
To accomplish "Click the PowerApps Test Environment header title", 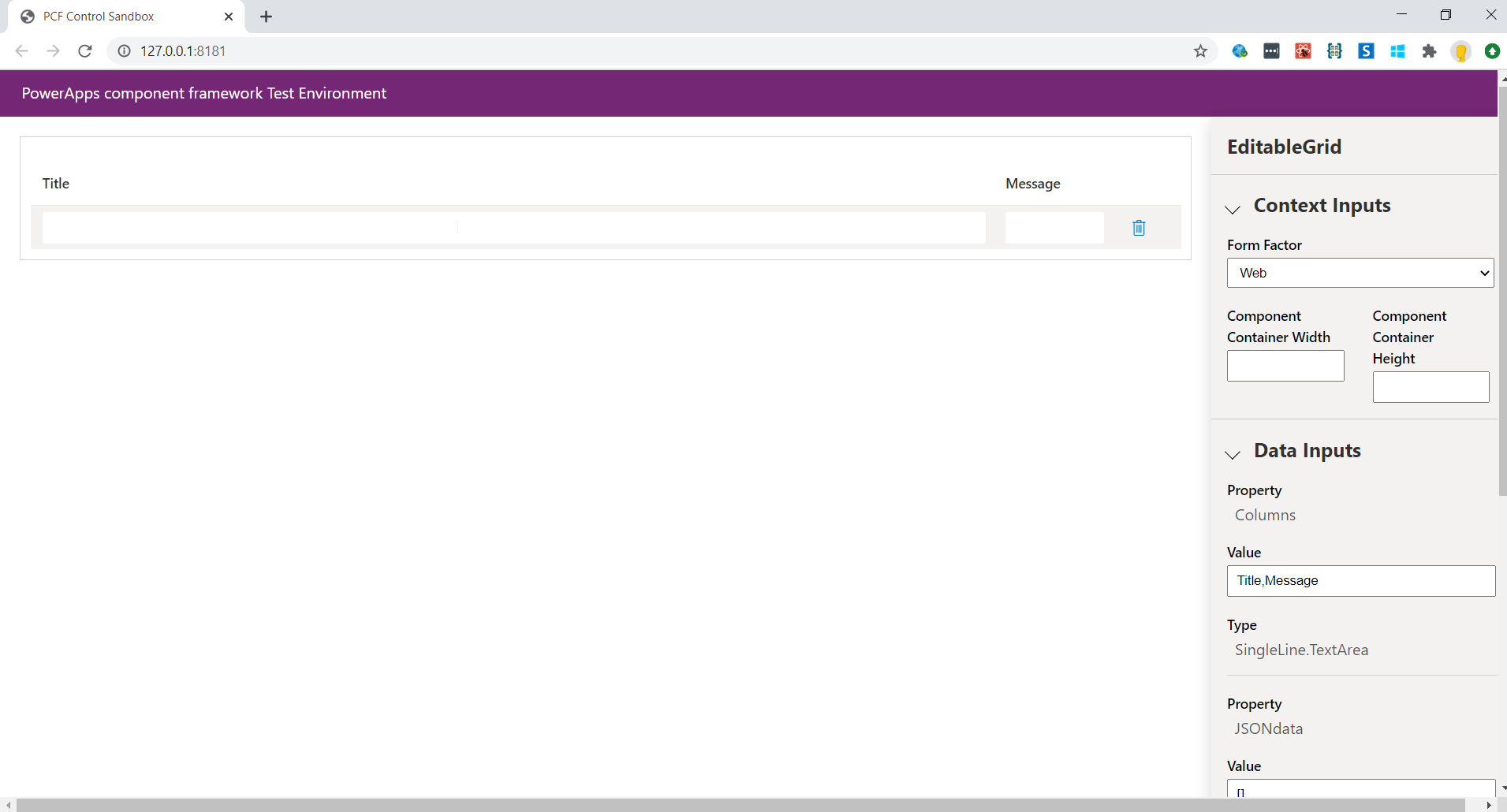I will [204, 93].
